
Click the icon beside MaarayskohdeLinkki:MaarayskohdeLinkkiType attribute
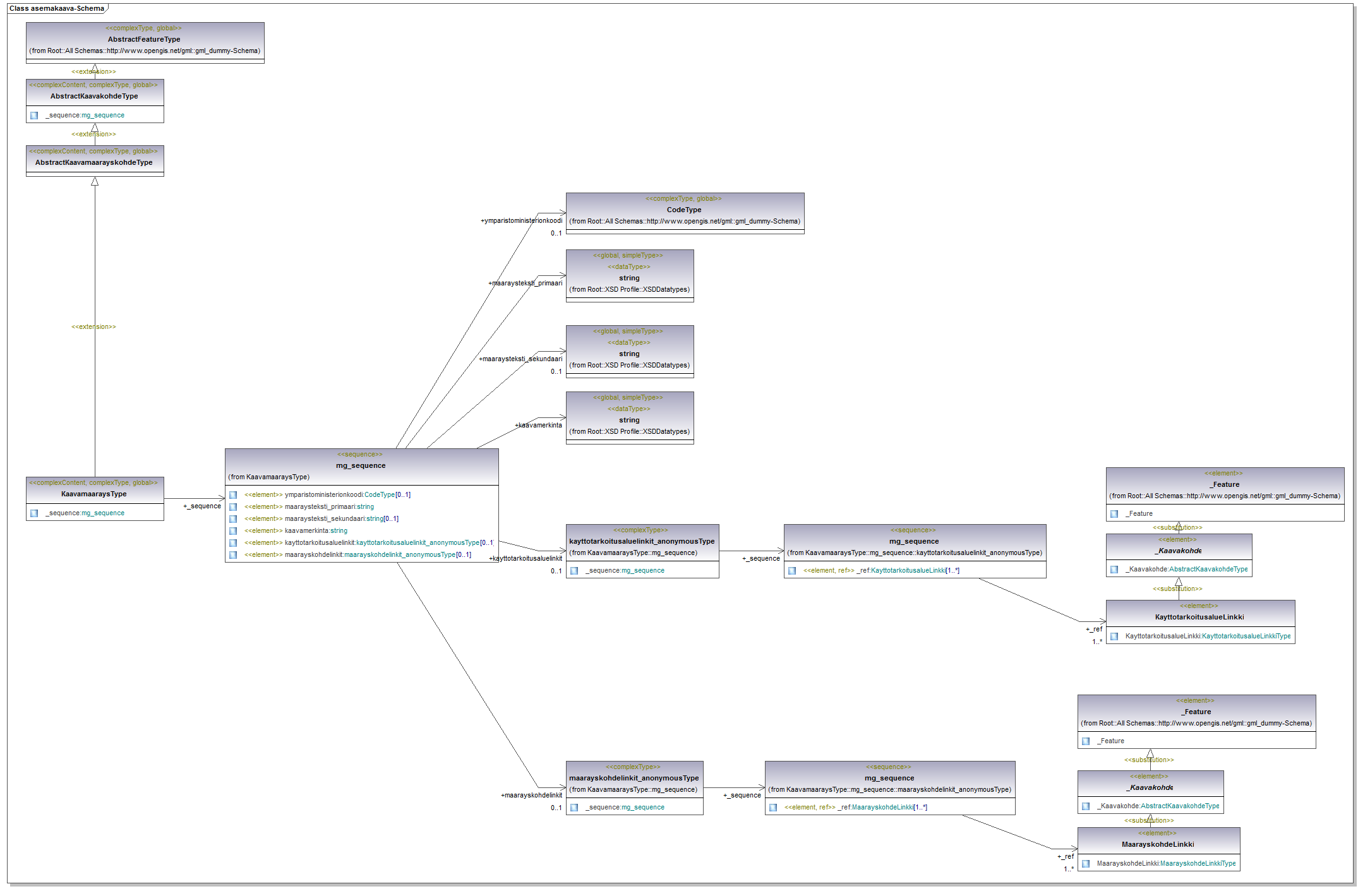point(1086,864)
